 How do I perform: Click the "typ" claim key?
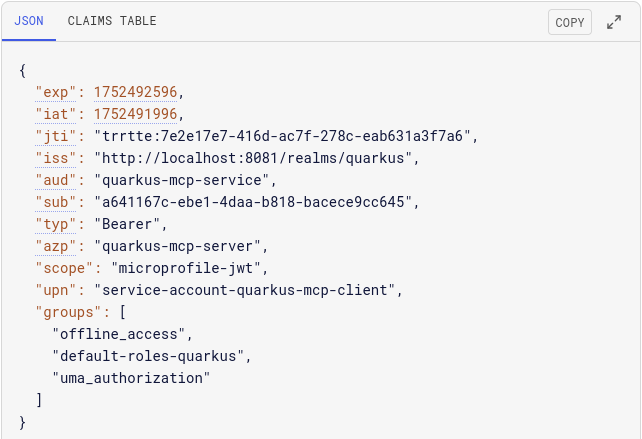click(56, 224)
